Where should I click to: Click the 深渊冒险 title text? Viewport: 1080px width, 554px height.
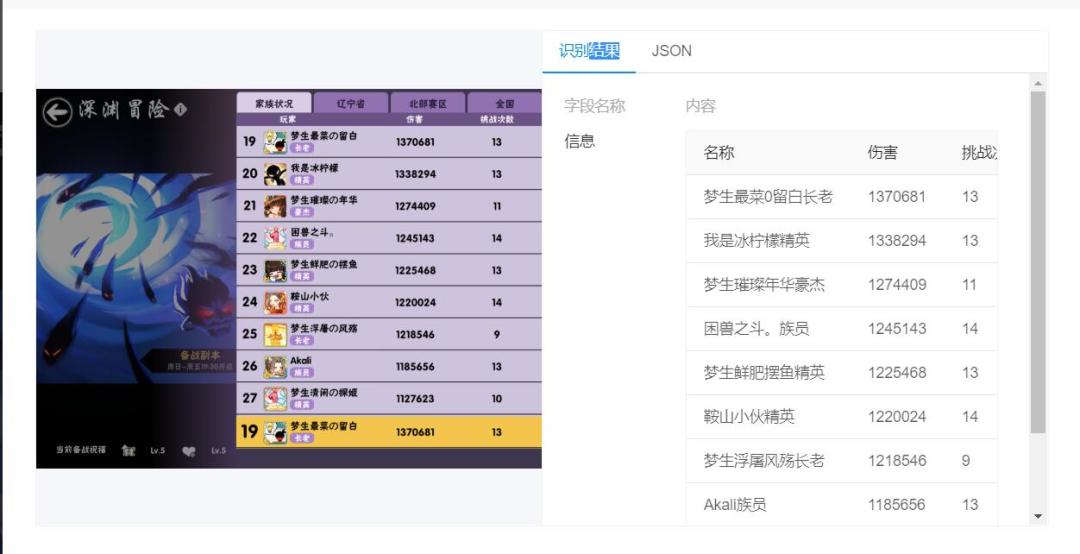(123, 110)
